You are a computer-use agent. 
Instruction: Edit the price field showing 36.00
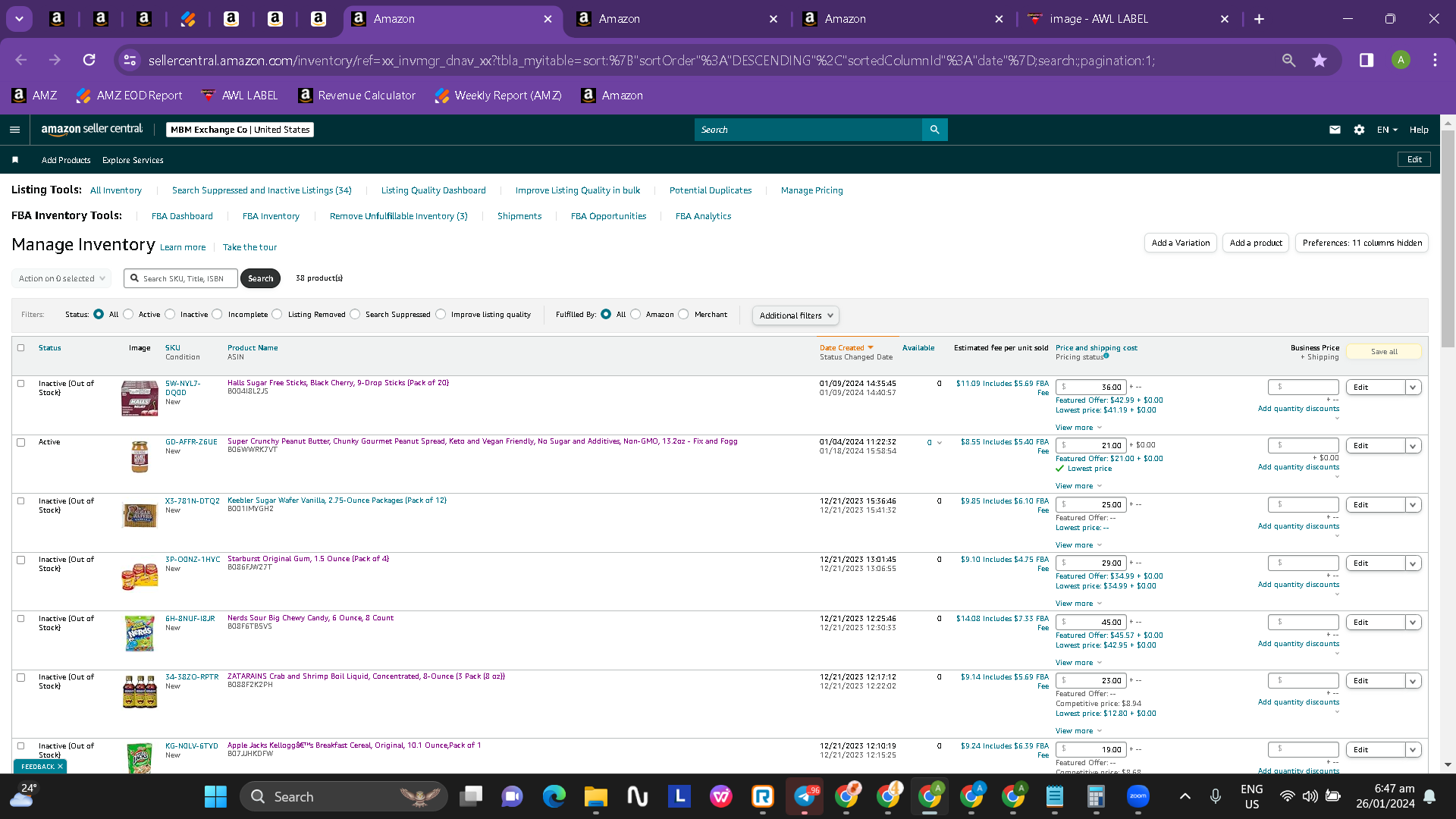(1091, 387)
